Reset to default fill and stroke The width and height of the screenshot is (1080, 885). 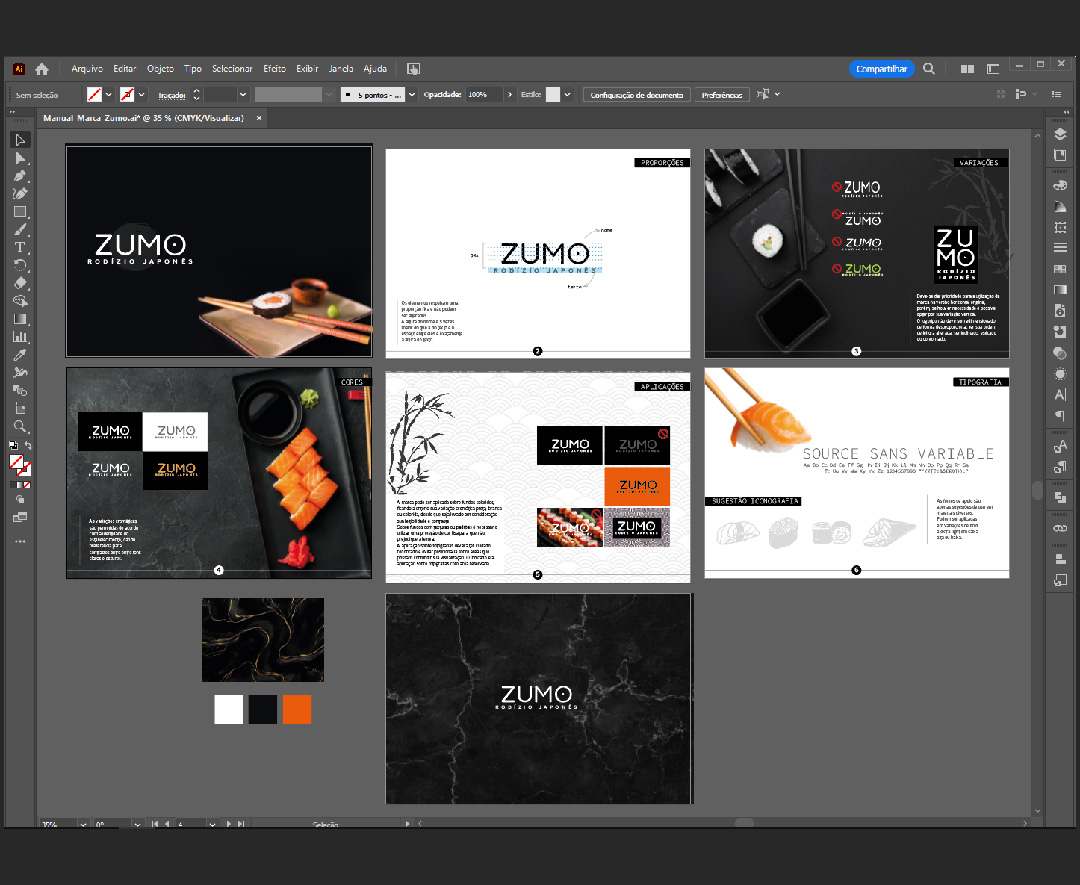pos(13,446)
